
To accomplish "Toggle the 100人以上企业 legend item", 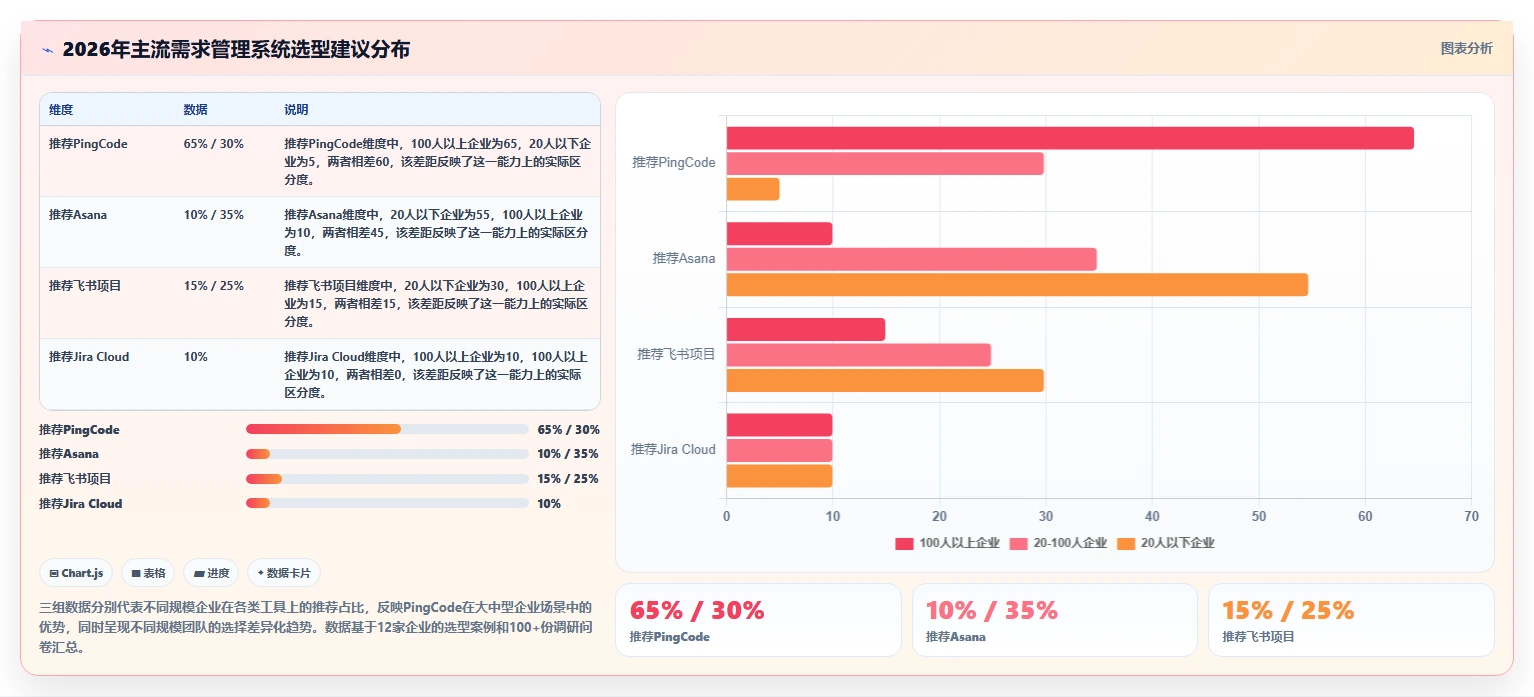I will click(947, 543).
